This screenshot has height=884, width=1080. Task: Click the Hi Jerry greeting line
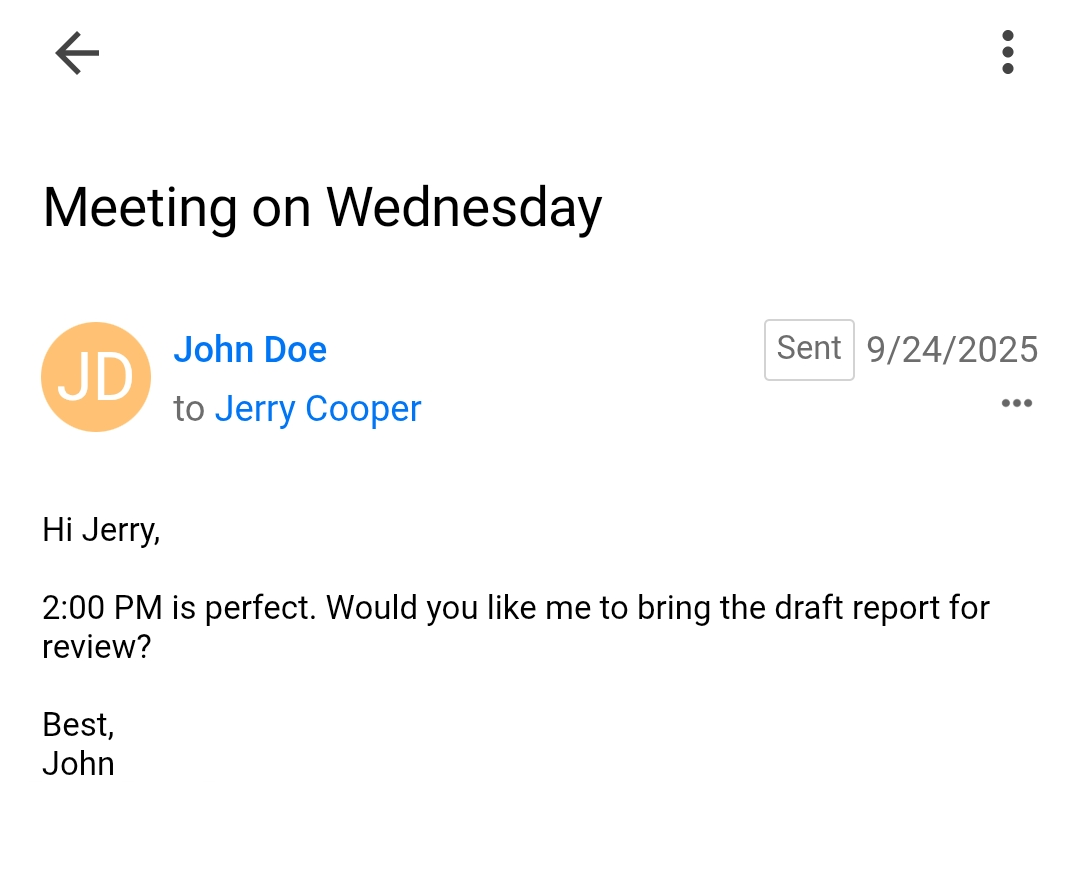[x=101, y=529]
